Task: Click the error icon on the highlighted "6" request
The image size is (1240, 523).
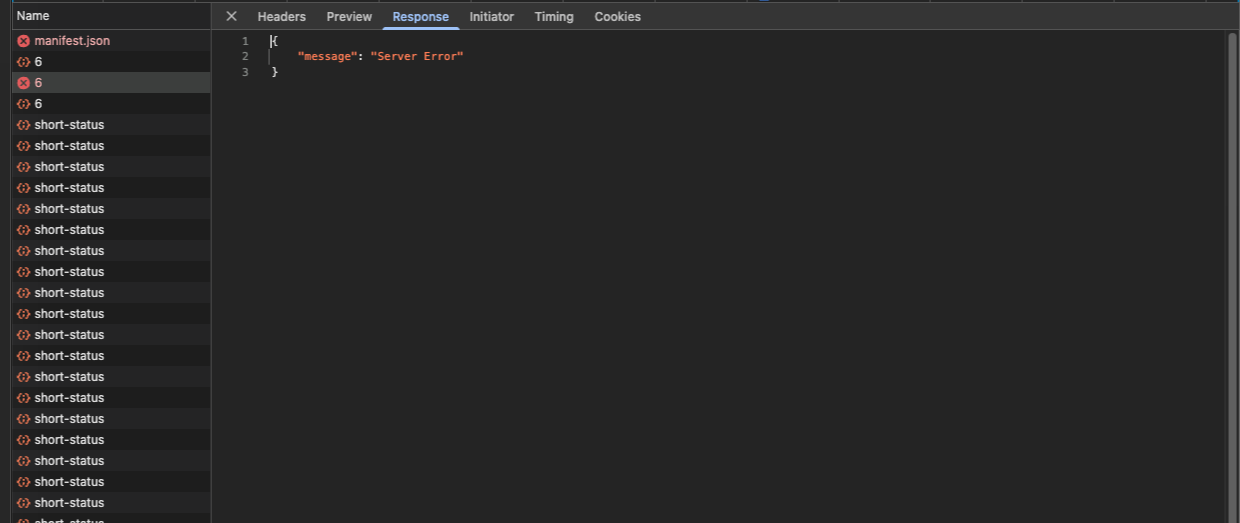Action: (x=24, y=83)
